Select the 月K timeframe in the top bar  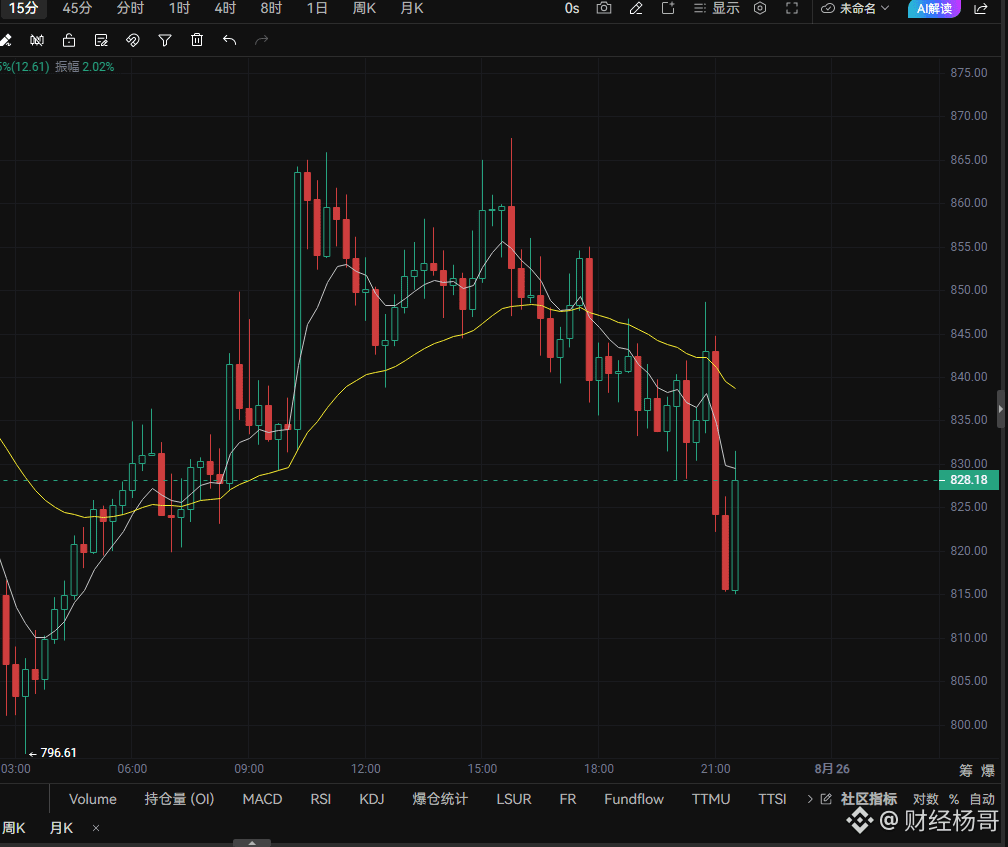[411, 8]
